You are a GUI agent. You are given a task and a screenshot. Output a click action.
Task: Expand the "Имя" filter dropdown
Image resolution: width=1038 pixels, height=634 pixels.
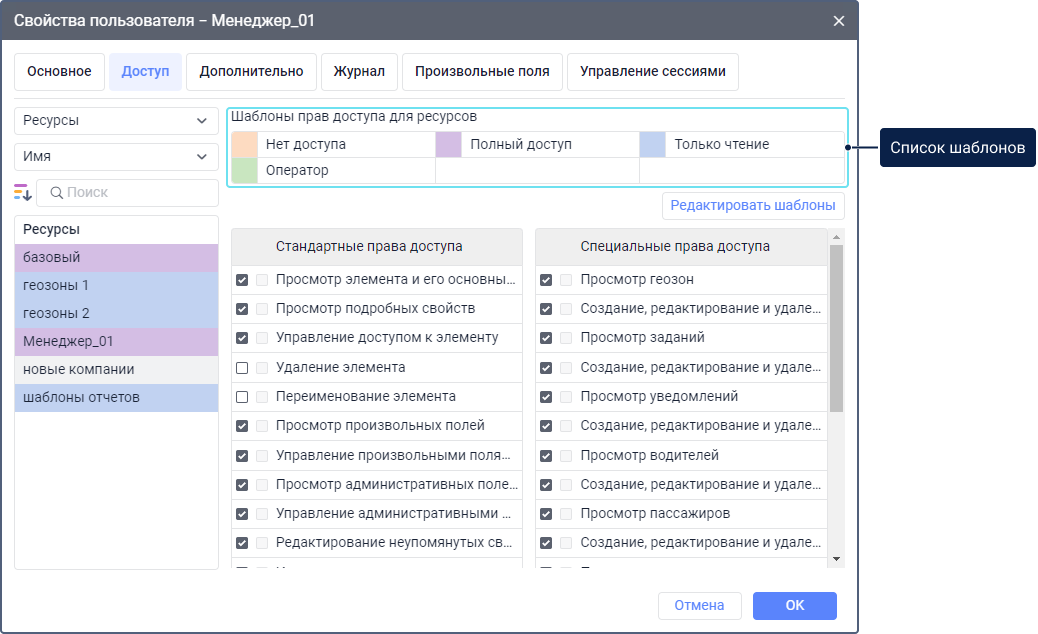tap(116, 157)
